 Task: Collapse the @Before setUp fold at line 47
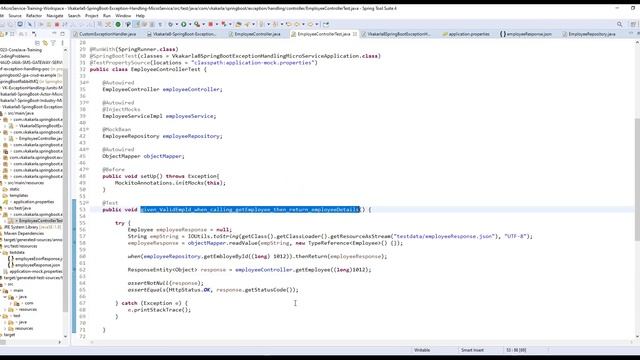pyautogui.click(x=87, y=169)
